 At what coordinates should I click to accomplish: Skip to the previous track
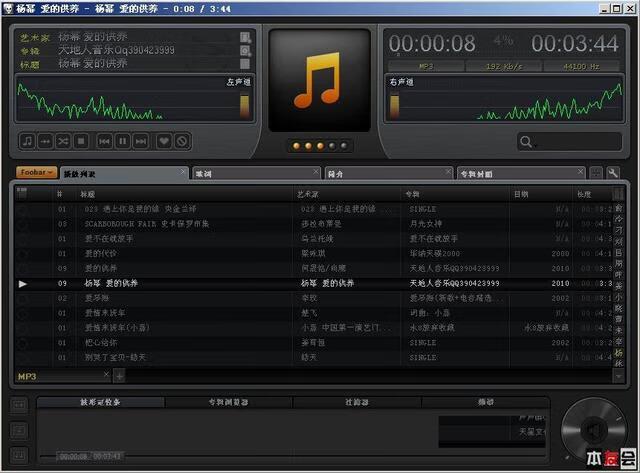point(104,141)
